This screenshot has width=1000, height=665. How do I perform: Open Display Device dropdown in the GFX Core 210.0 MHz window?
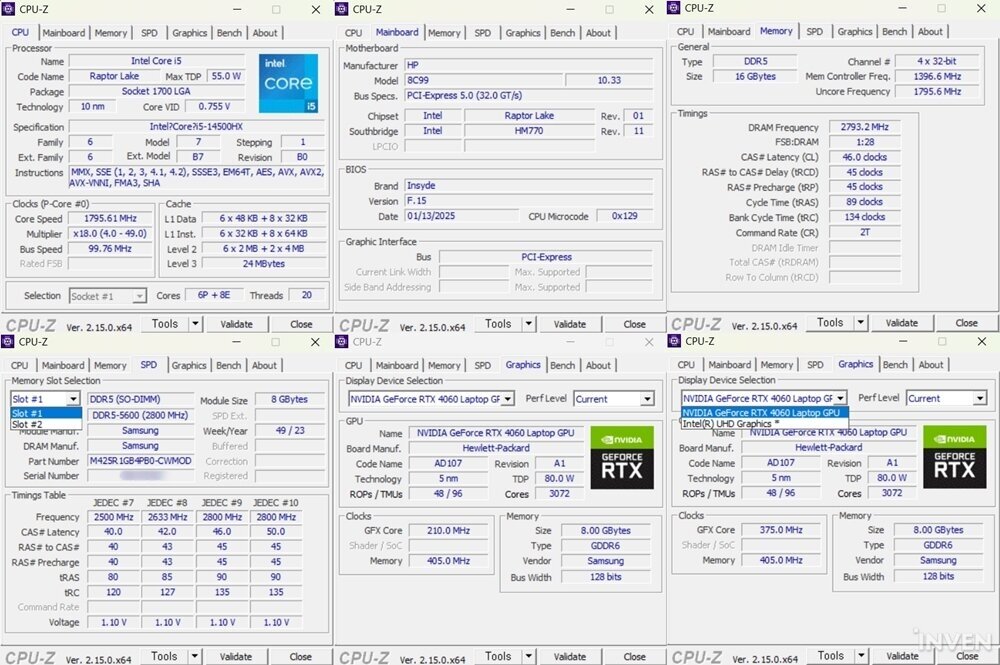(508, 399)
